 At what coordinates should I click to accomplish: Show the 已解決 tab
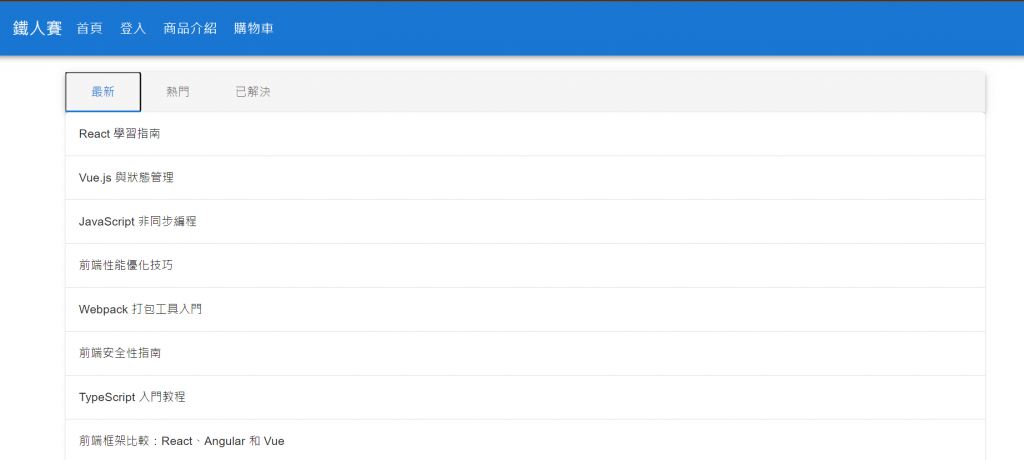[x=252, y=92]
